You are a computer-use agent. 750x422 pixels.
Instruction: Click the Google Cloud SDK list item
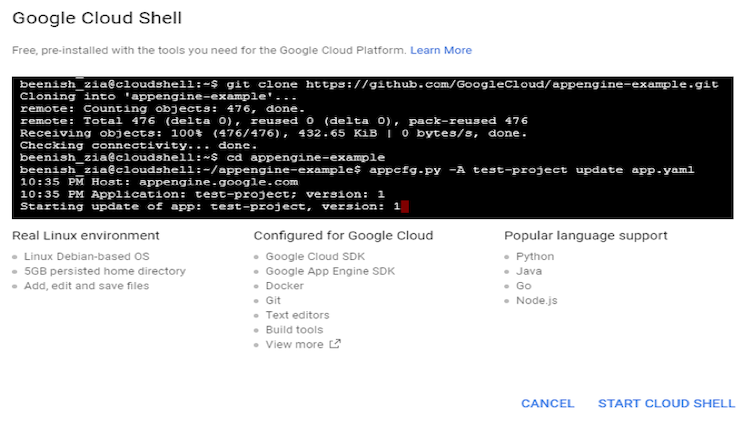[308, 256]
